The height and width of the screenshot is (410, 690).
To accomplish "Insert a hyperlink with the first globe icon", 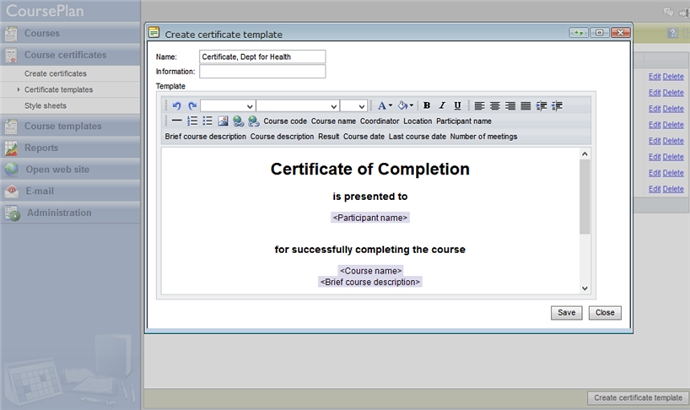I will pyautogui.click(x=238, y=121).
